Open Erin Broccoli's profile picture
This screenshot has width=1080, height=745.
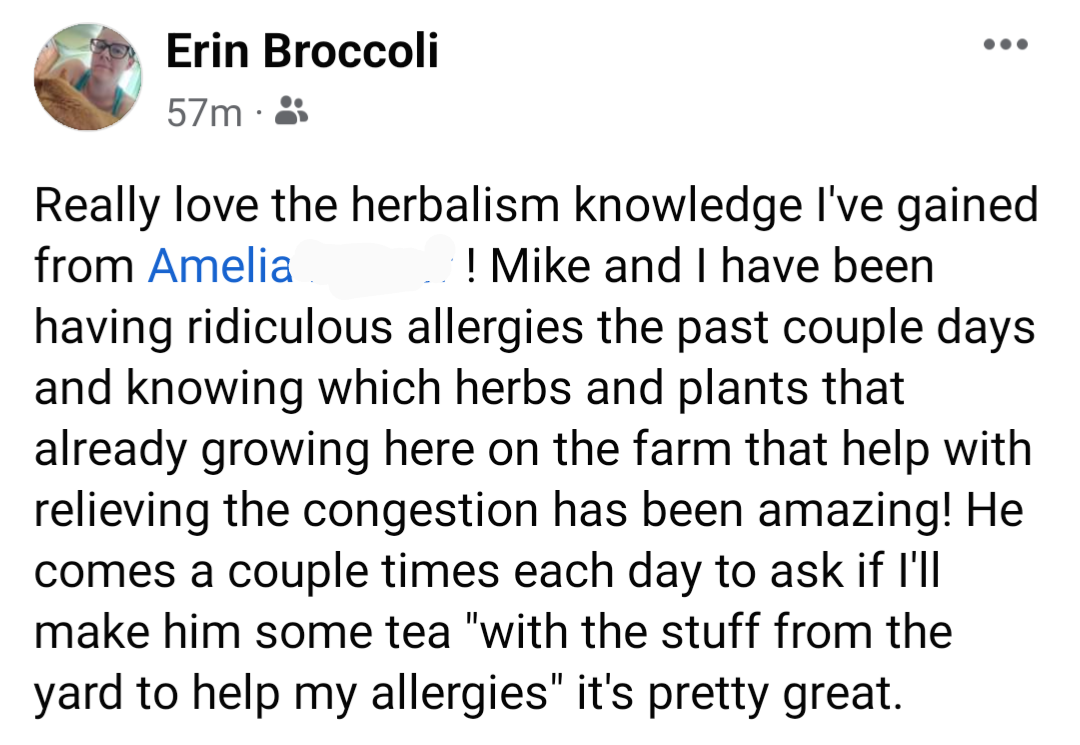(x=88, y=78)
